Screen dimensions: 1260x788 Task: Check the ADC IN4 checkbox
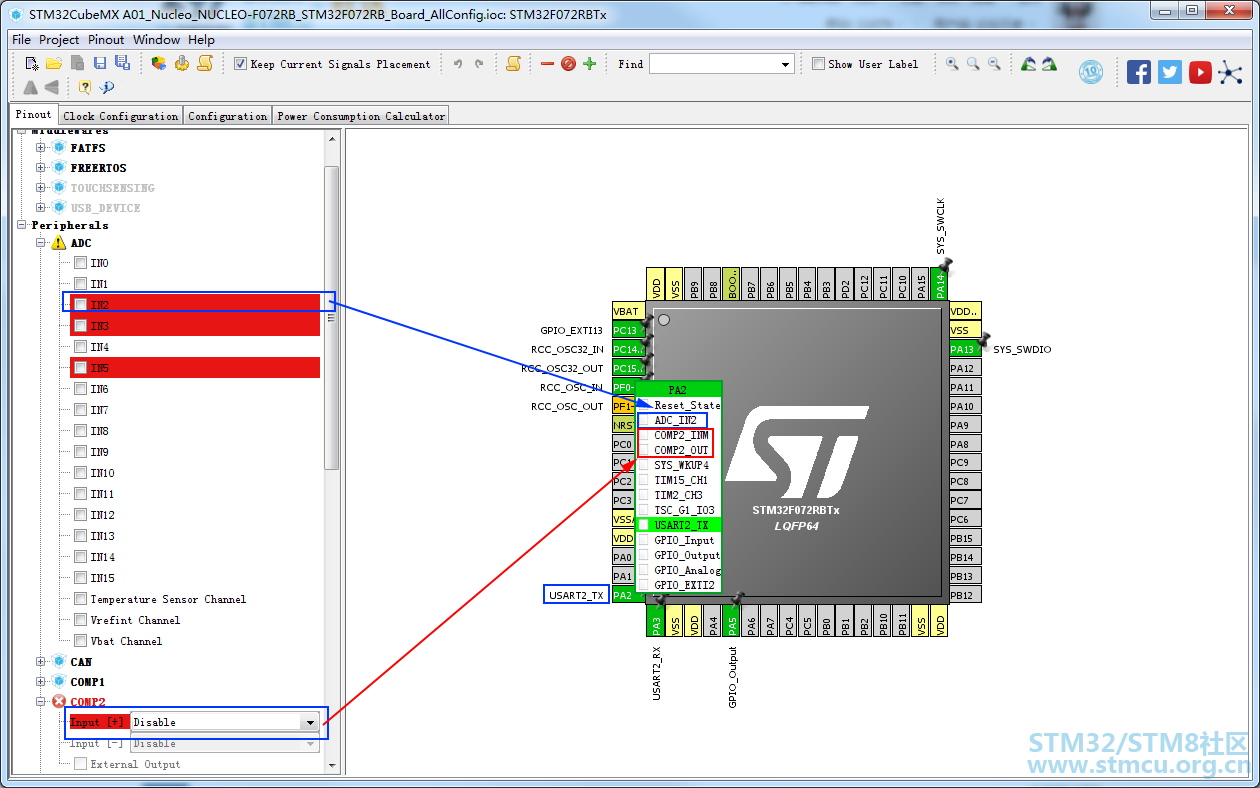[80, 347]
